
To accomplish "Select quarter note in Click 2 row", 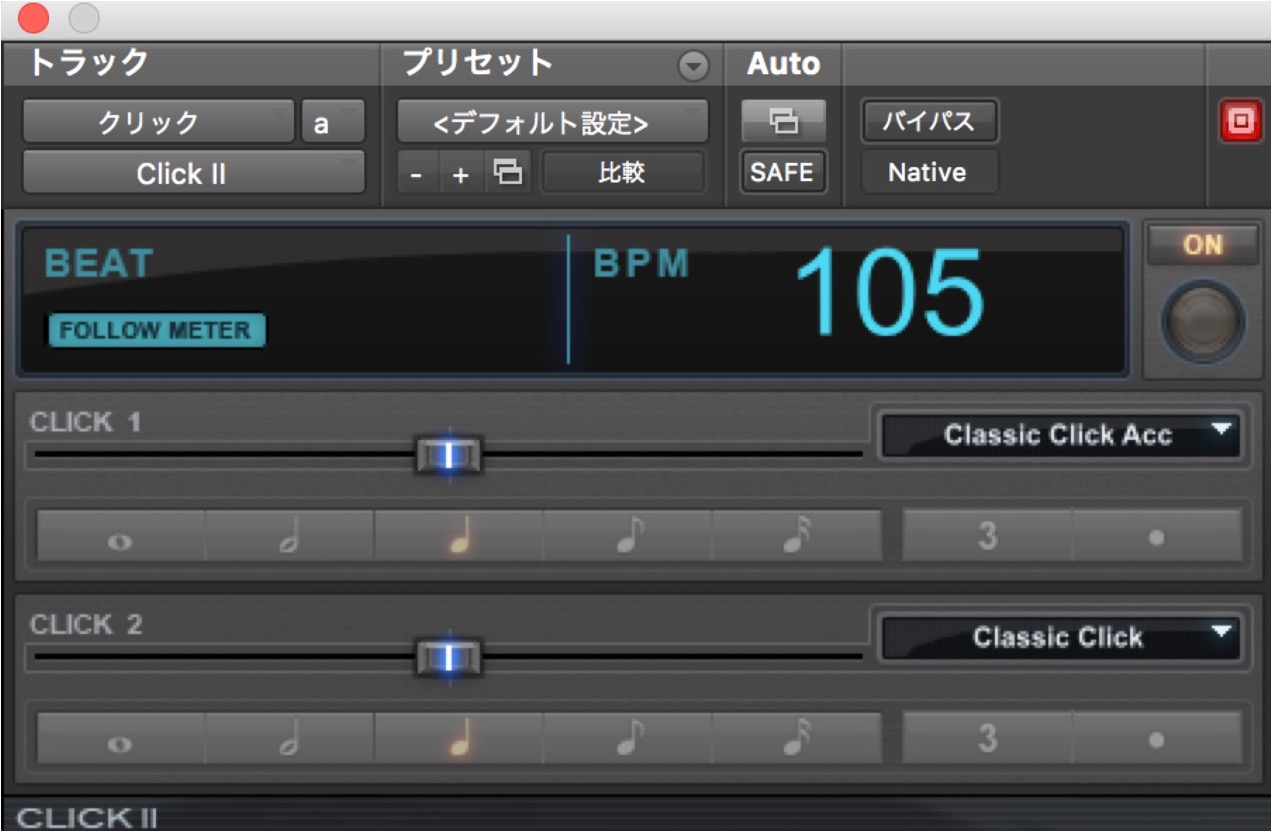I will point(459,741).
